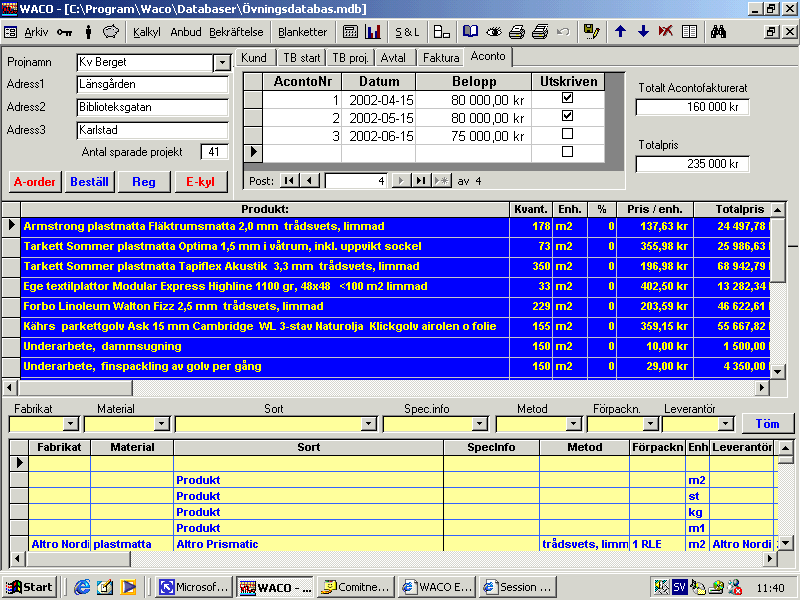Click the key icon in the toolbar

click(x=64, y=32)
